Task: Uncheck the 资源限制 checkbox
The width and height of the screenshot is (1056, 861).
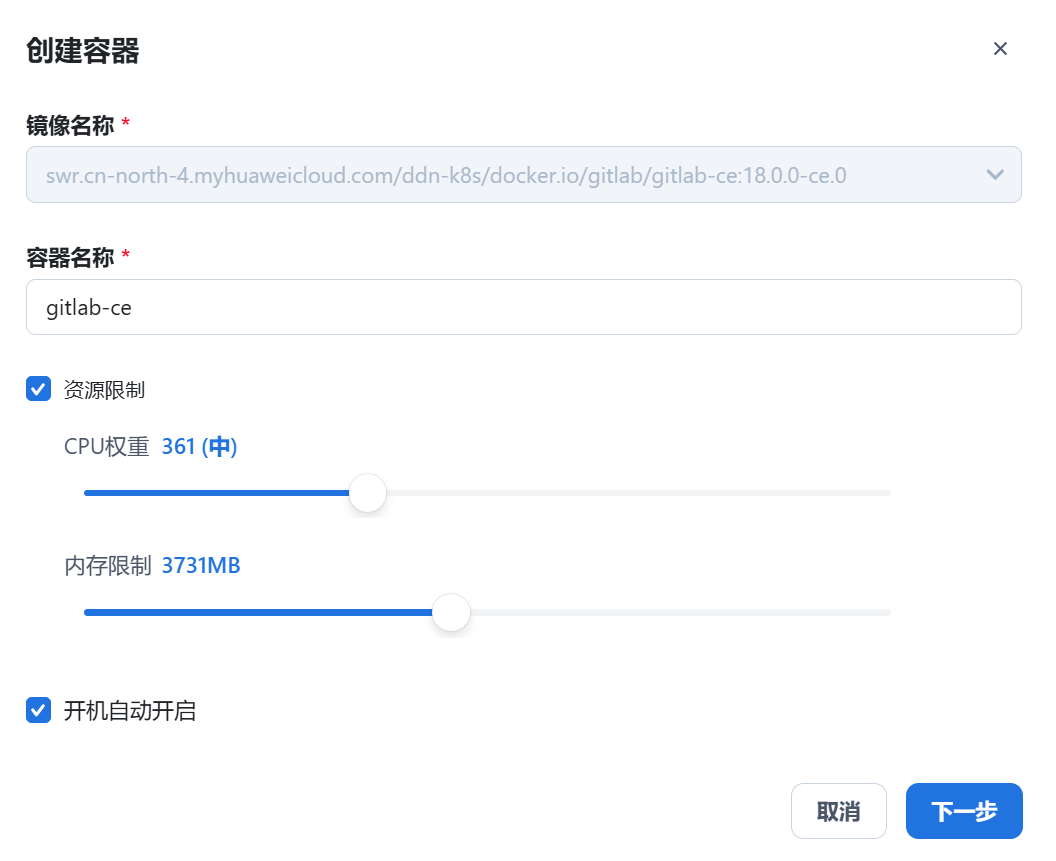Action: tap(39, 389)
